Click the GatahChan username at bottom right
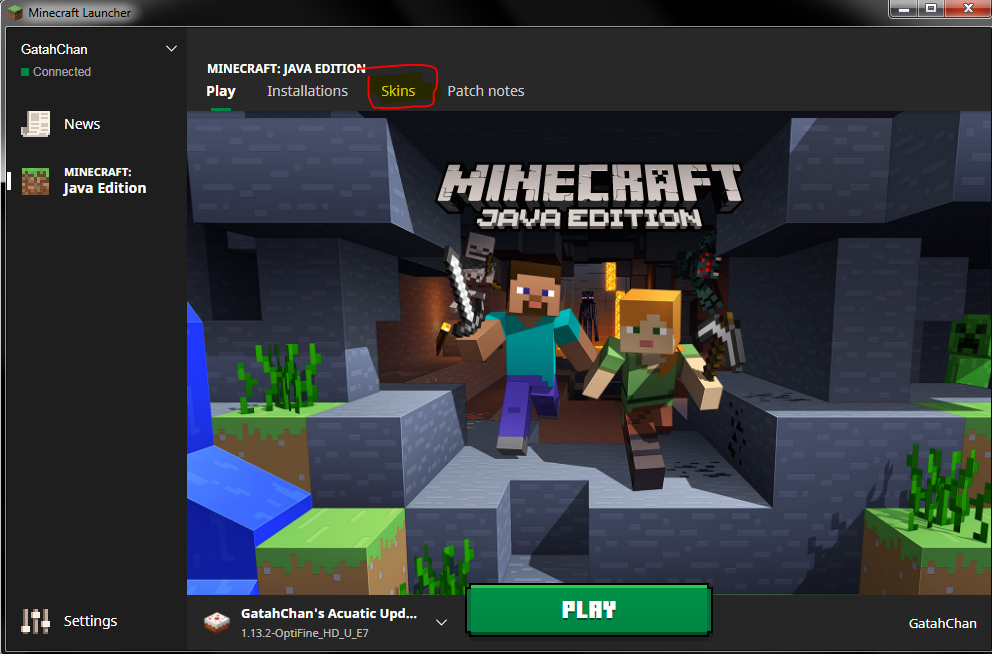 click(943, 624)
